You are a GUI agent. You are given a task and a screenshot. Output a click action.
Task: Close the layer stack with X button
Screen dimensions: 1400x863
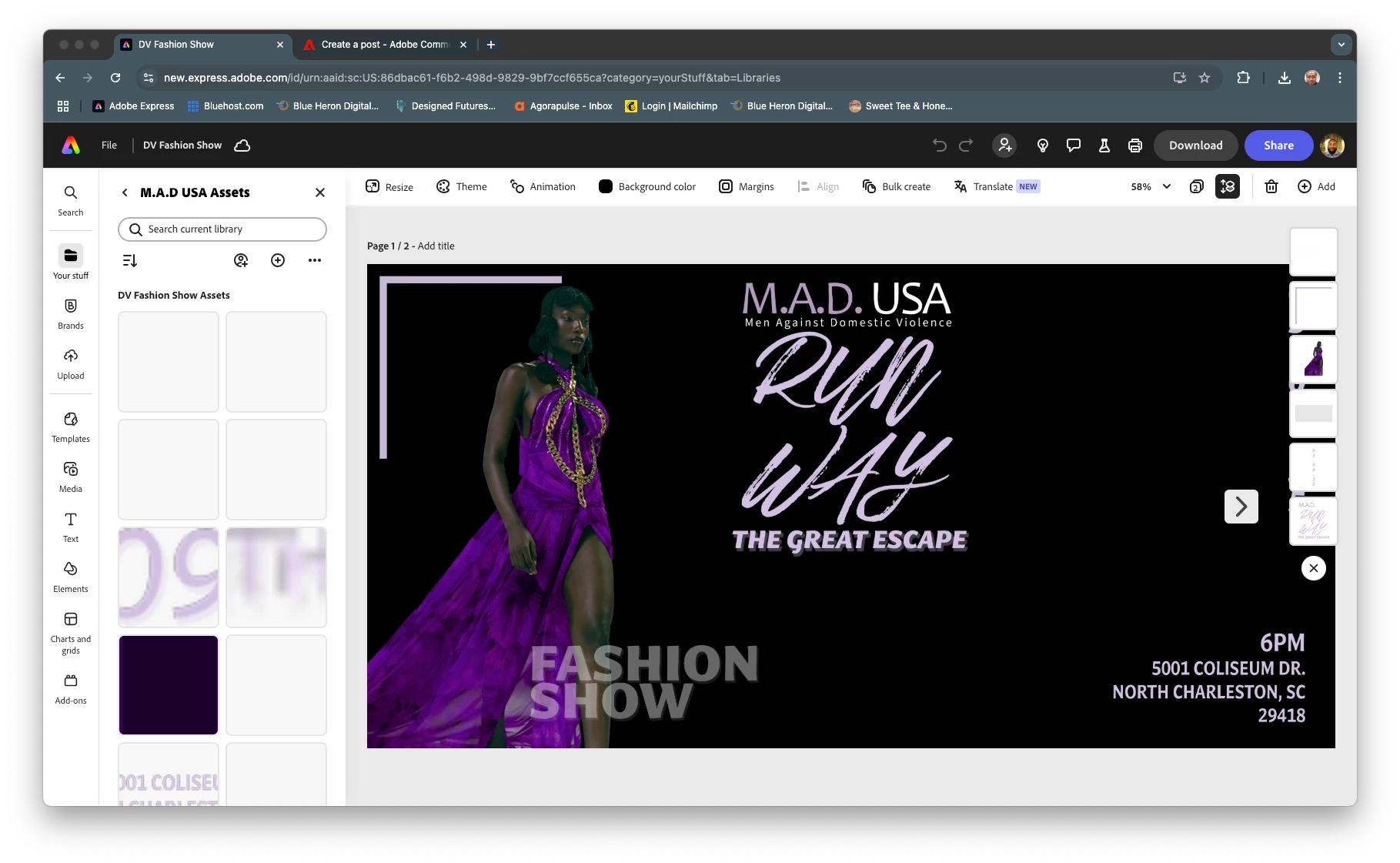(1313, 568)
